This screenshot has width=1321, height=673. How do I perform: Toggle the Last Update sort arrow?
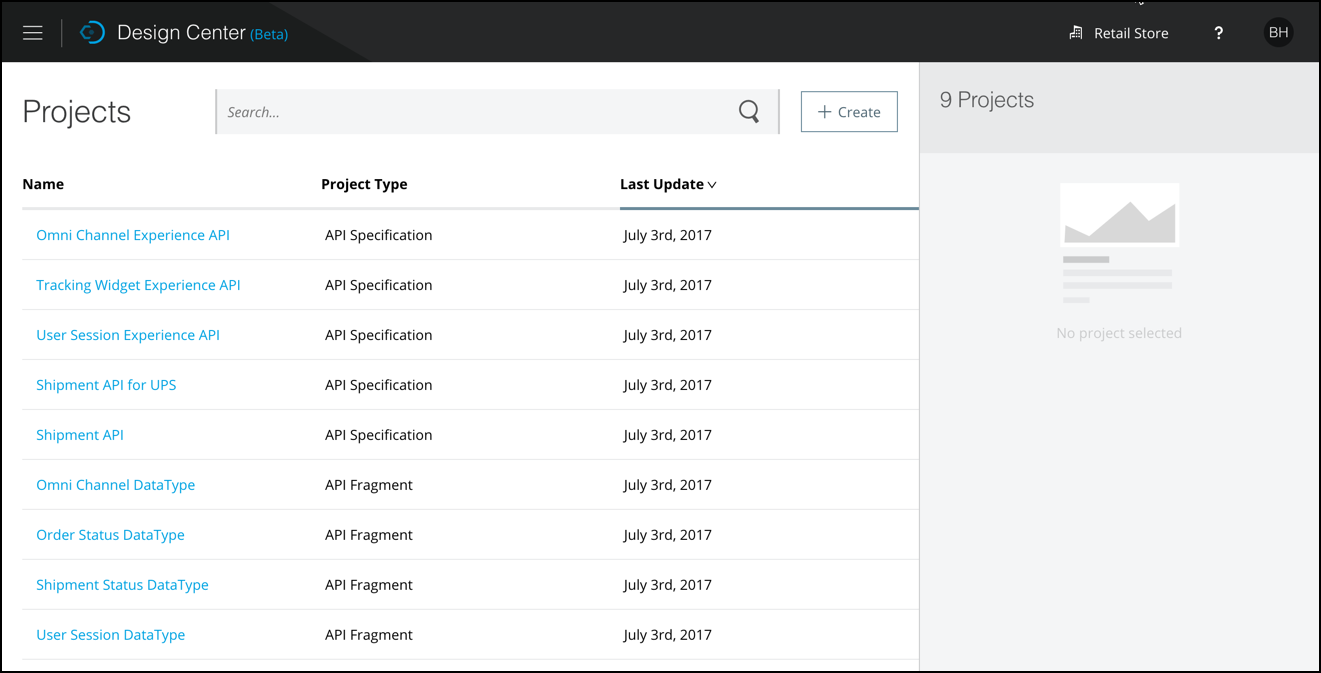[712, 185]
